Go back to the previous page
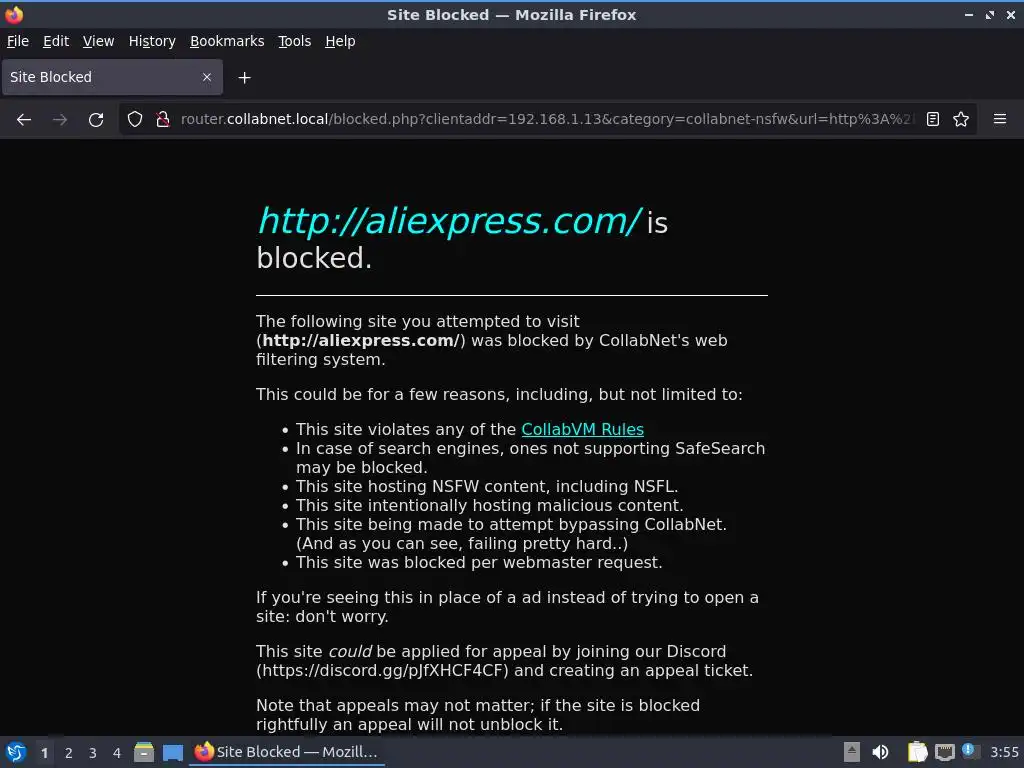Viewport: 1024px width, 768px height. [24, 120]
